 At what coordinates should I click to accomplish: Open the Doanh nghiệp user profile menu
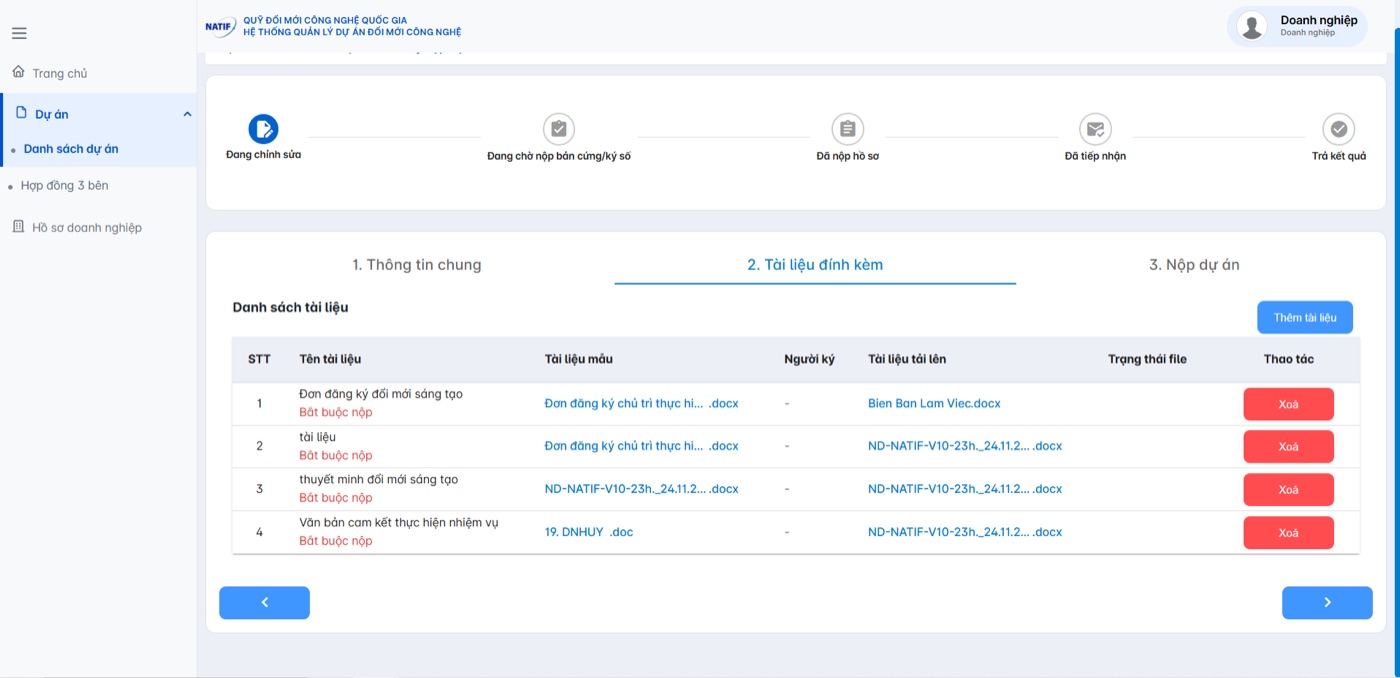click(1297, 26)
